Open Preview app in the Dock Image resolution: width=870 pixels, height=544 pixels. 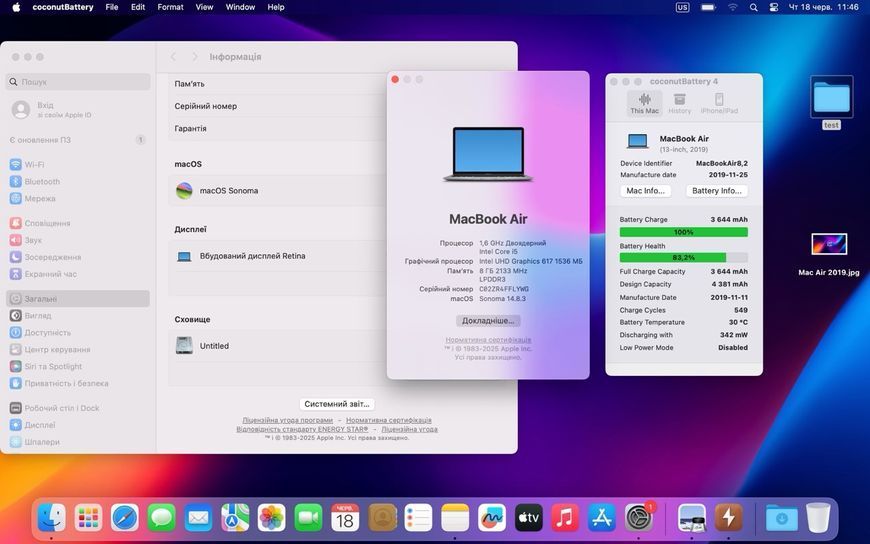coord(692,518)
